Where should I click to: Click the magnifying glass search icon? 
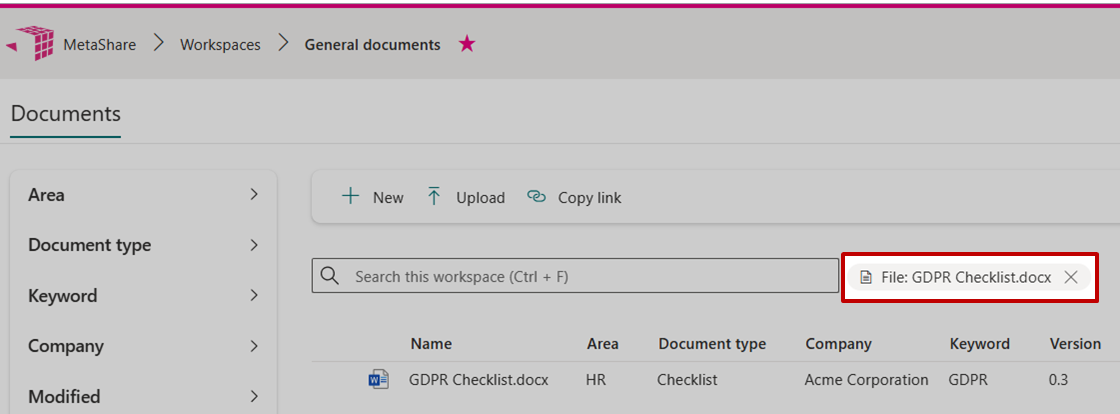pos(331,276)
